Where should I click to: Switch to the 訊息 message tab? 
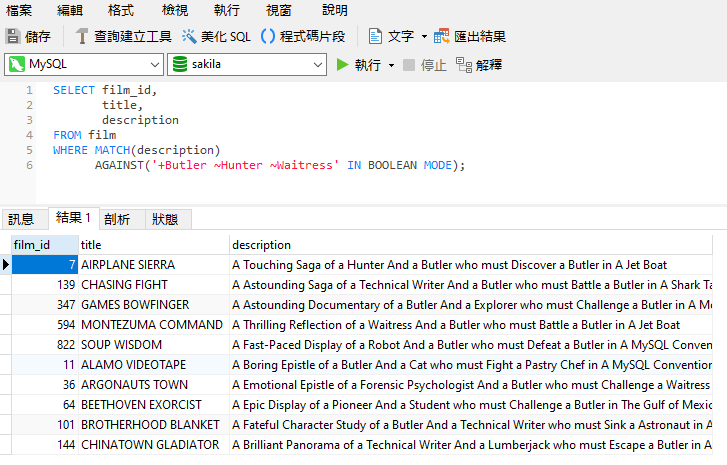click(21, 219)
